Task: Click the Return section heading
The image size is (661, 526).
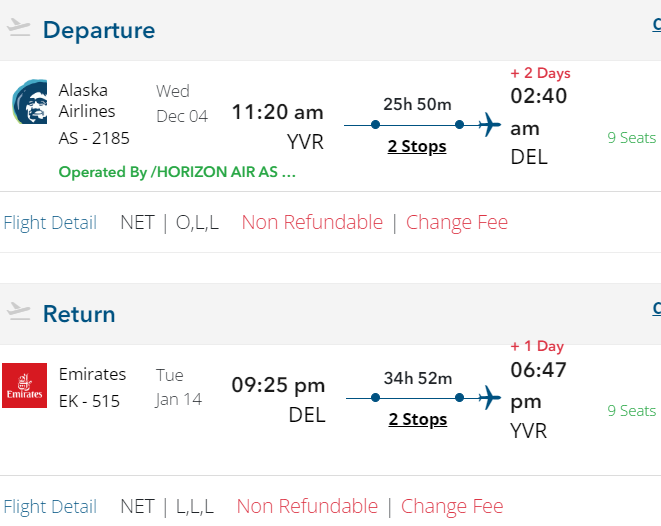Action: tap(79, 314)
